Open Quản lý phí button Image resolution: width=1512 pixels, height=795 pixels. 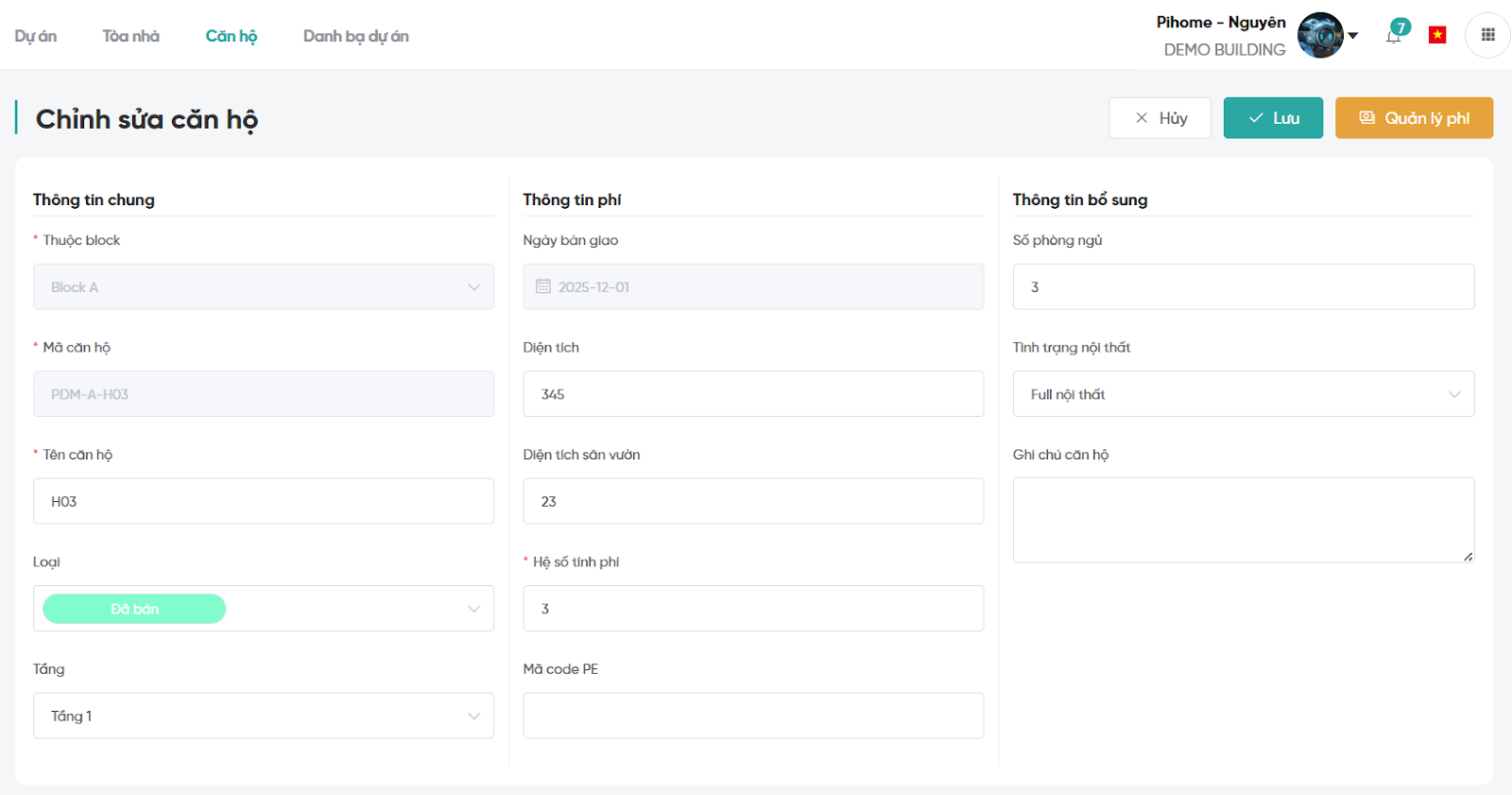(1414, 118)
